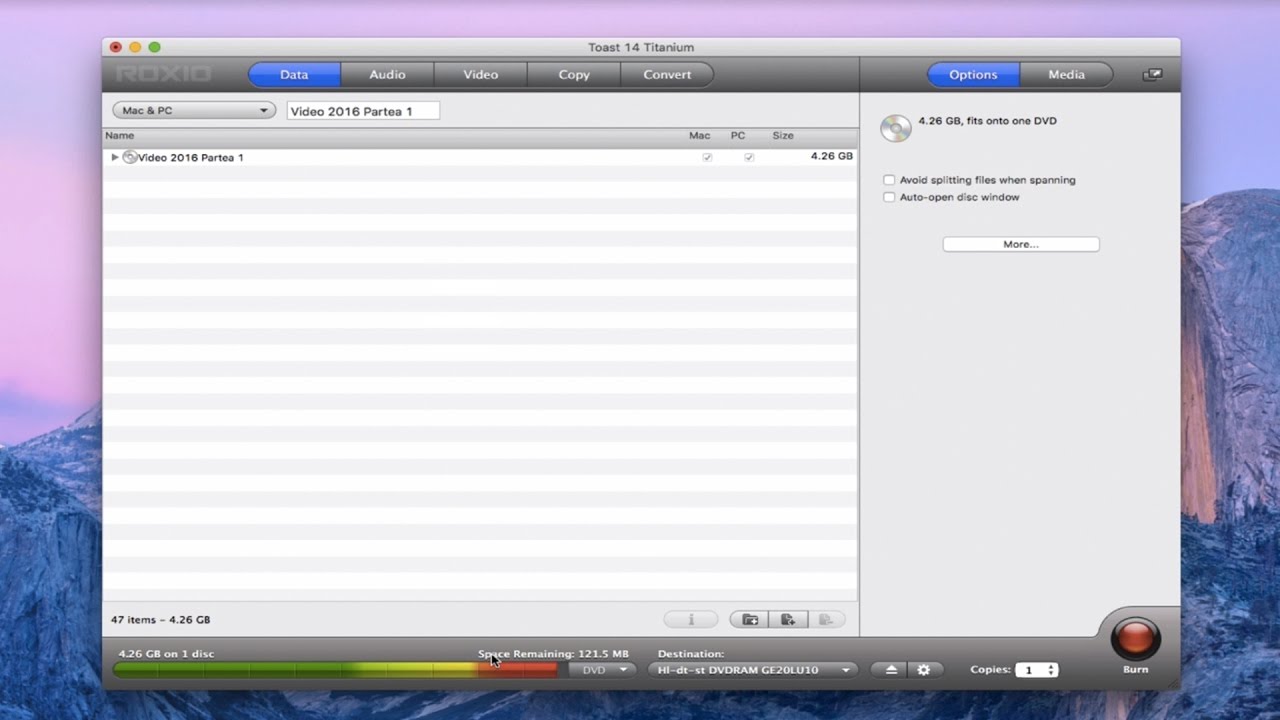This screenshot has width=1280, height=720.
Task: Toggle the Mac checkbox for Video 2016 Partea 1
Action: [x=707, y=157]
